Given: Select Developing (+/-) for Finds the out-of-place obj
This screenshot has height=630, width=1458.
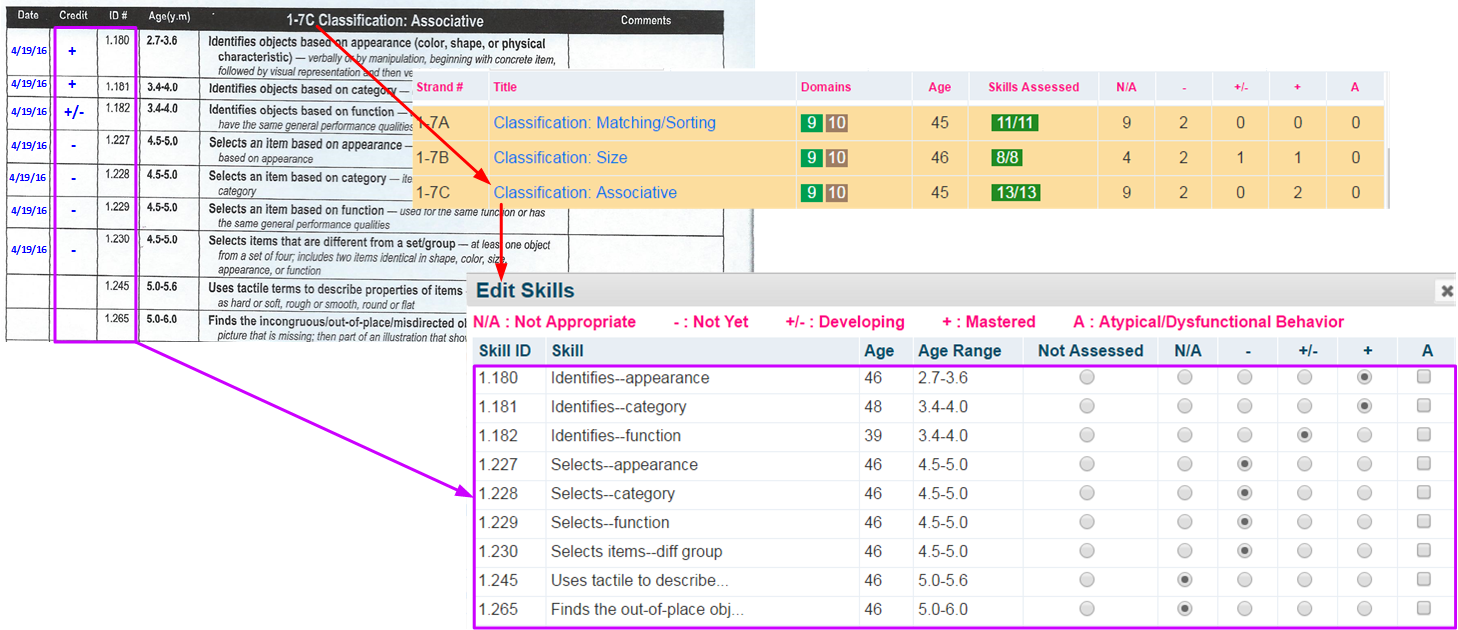Looking at the screenshot, I should pos(1304,609).
